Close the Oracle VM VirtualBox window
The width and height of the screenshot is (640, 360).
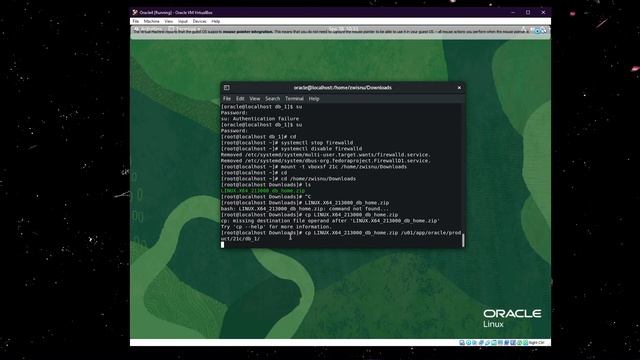pos(543,12)
